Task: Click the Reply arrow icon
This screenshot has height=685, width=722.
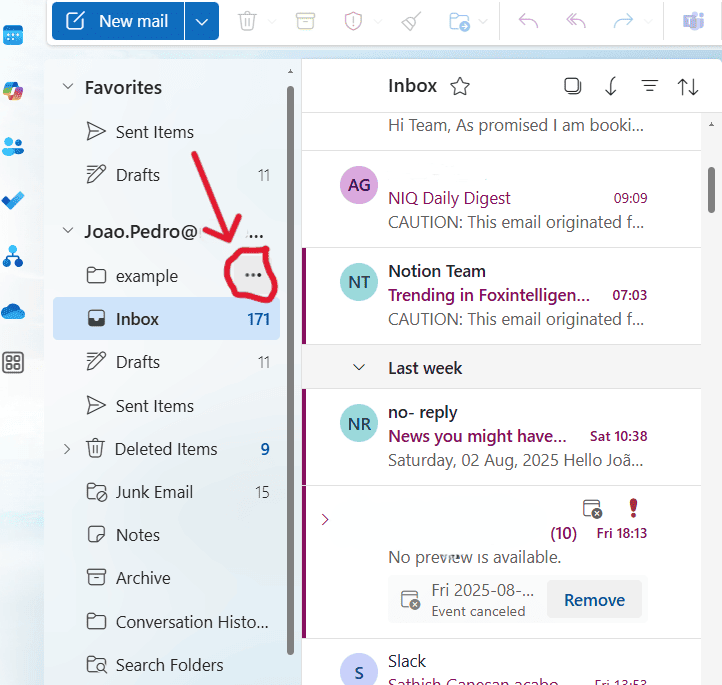Action: [528, 21]
